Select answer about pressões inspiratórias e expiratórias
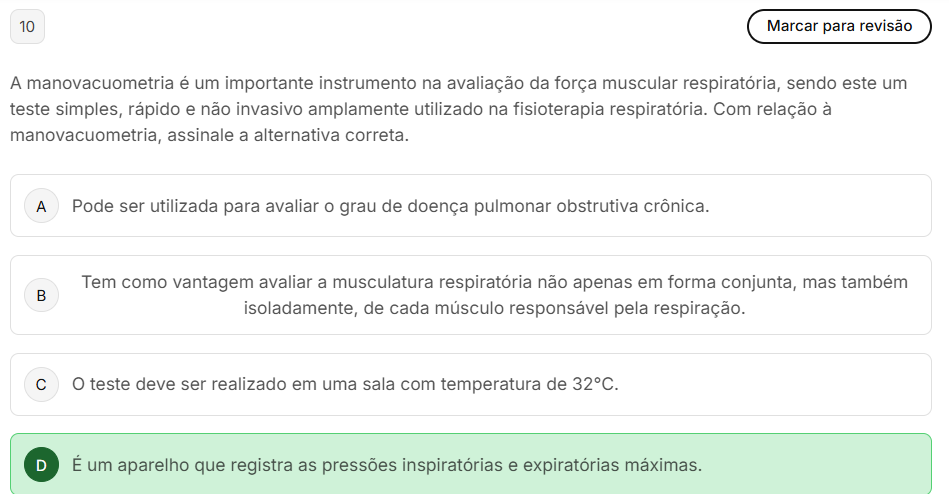 pos(387,465)
